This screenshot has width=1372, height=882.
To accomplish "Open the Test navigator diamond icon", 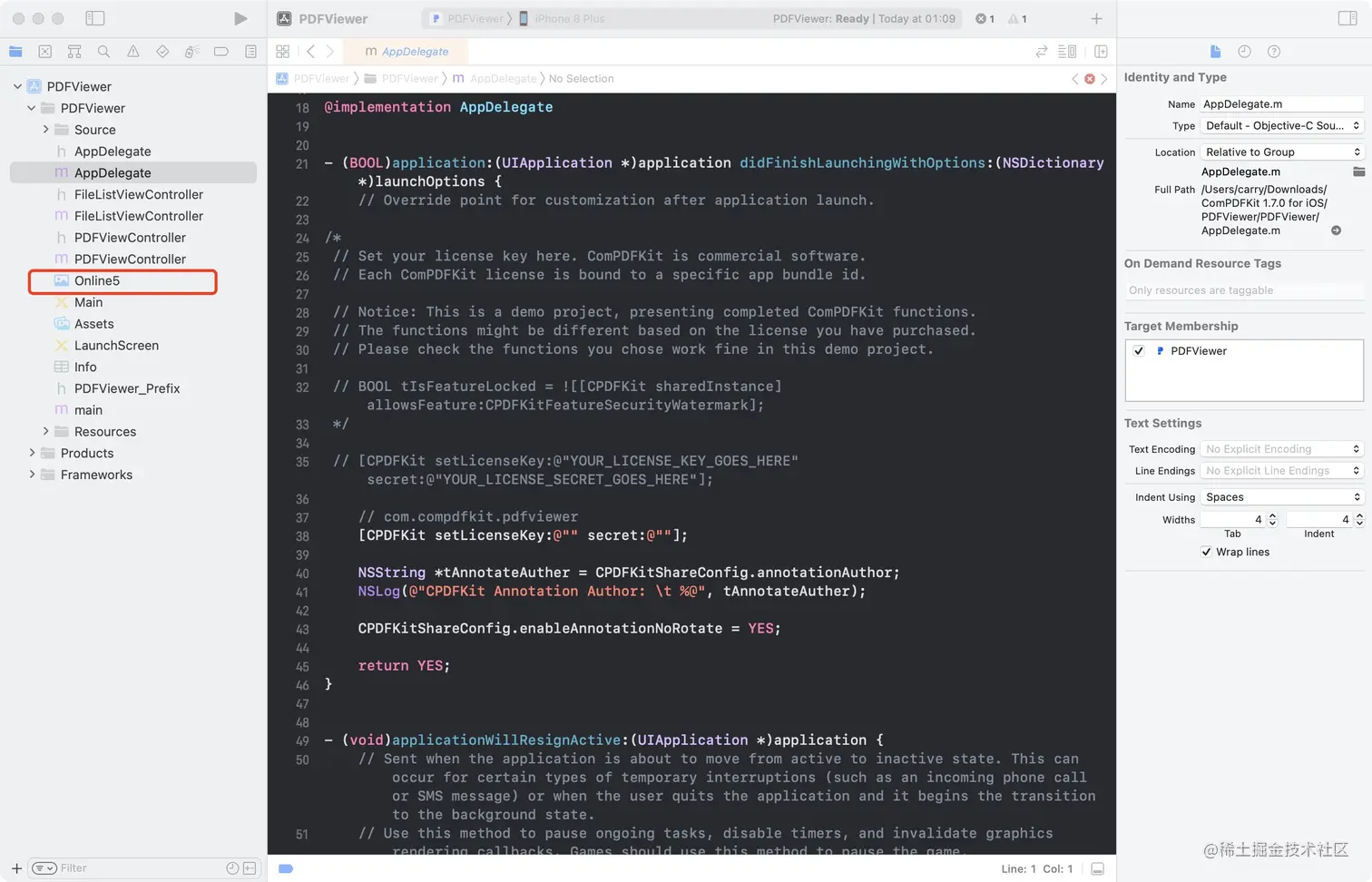I will pyautogui.click(x=162, y=52).
